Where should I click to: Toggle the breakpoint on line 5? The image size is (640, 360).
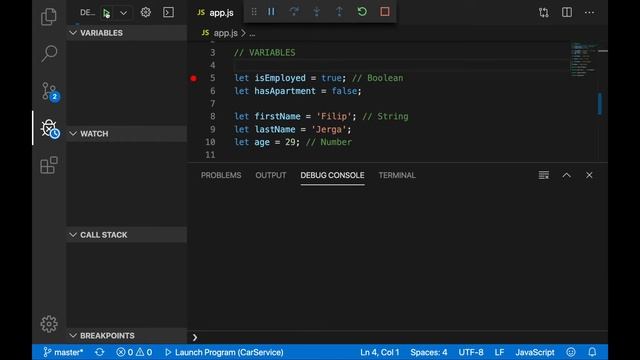(194, 78)
